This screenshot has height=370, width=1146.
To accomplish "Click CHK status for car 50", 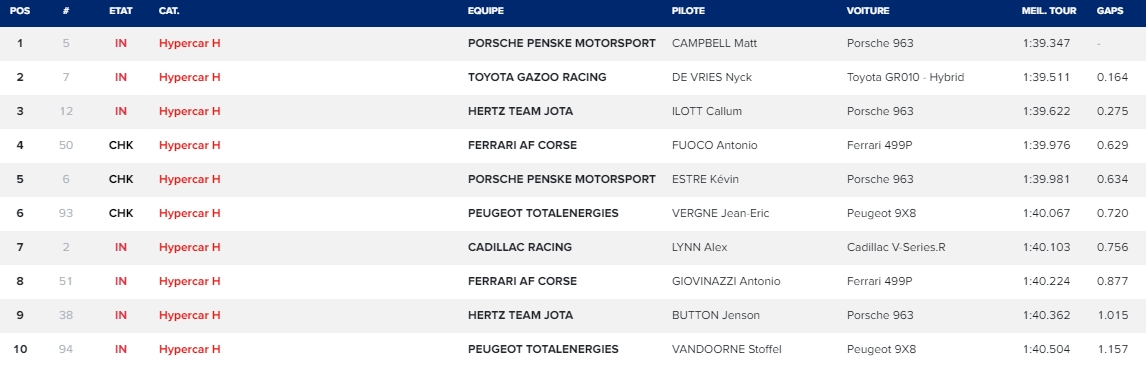I will [121, 146].
